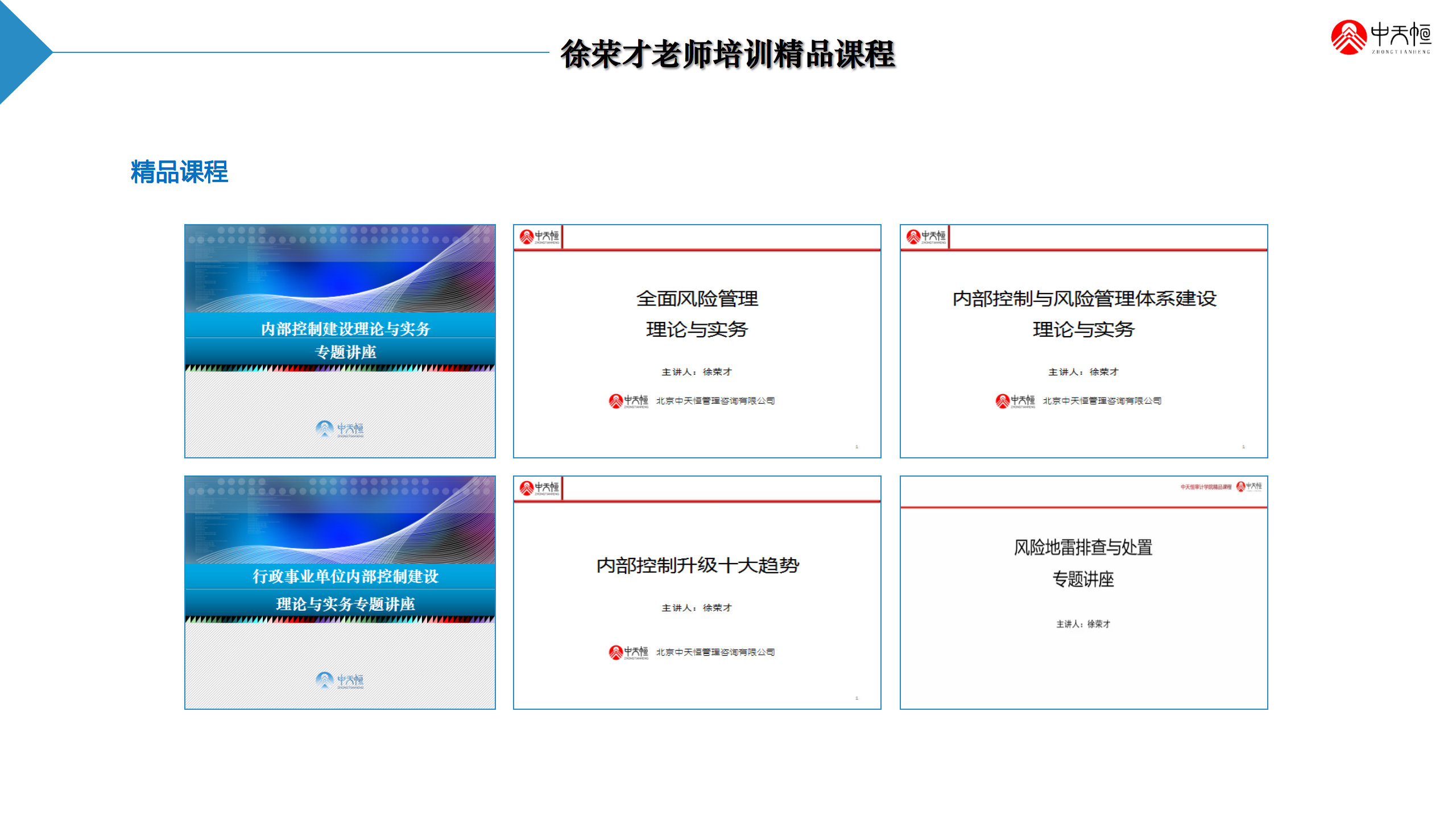Click 专题讲座 banner text in first thumbnail
The height and width of the screenshot is (819, 1456).
(x=345, y=352)
